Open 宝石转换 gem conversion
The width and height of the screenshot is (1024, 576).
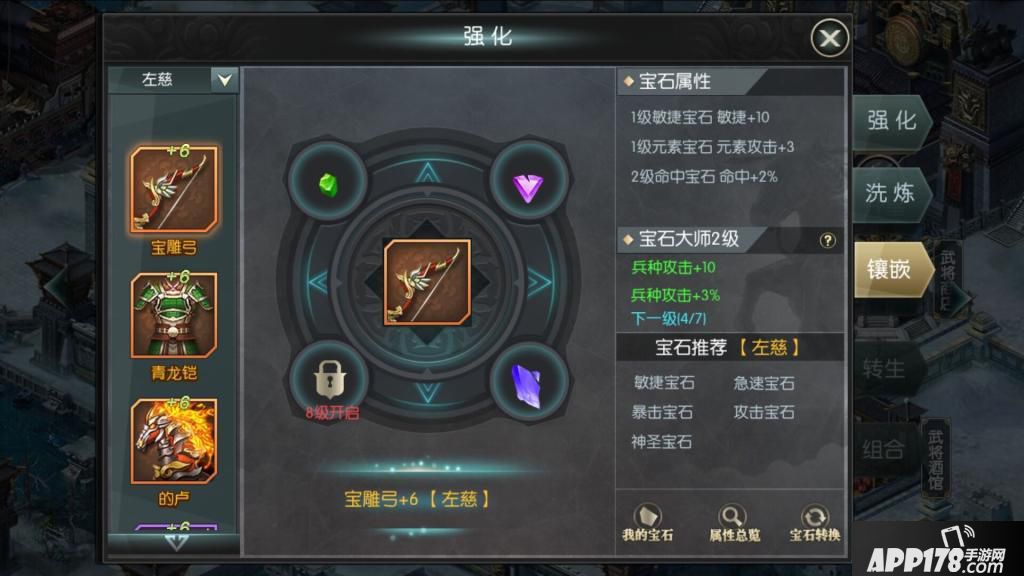click(814, 523)
